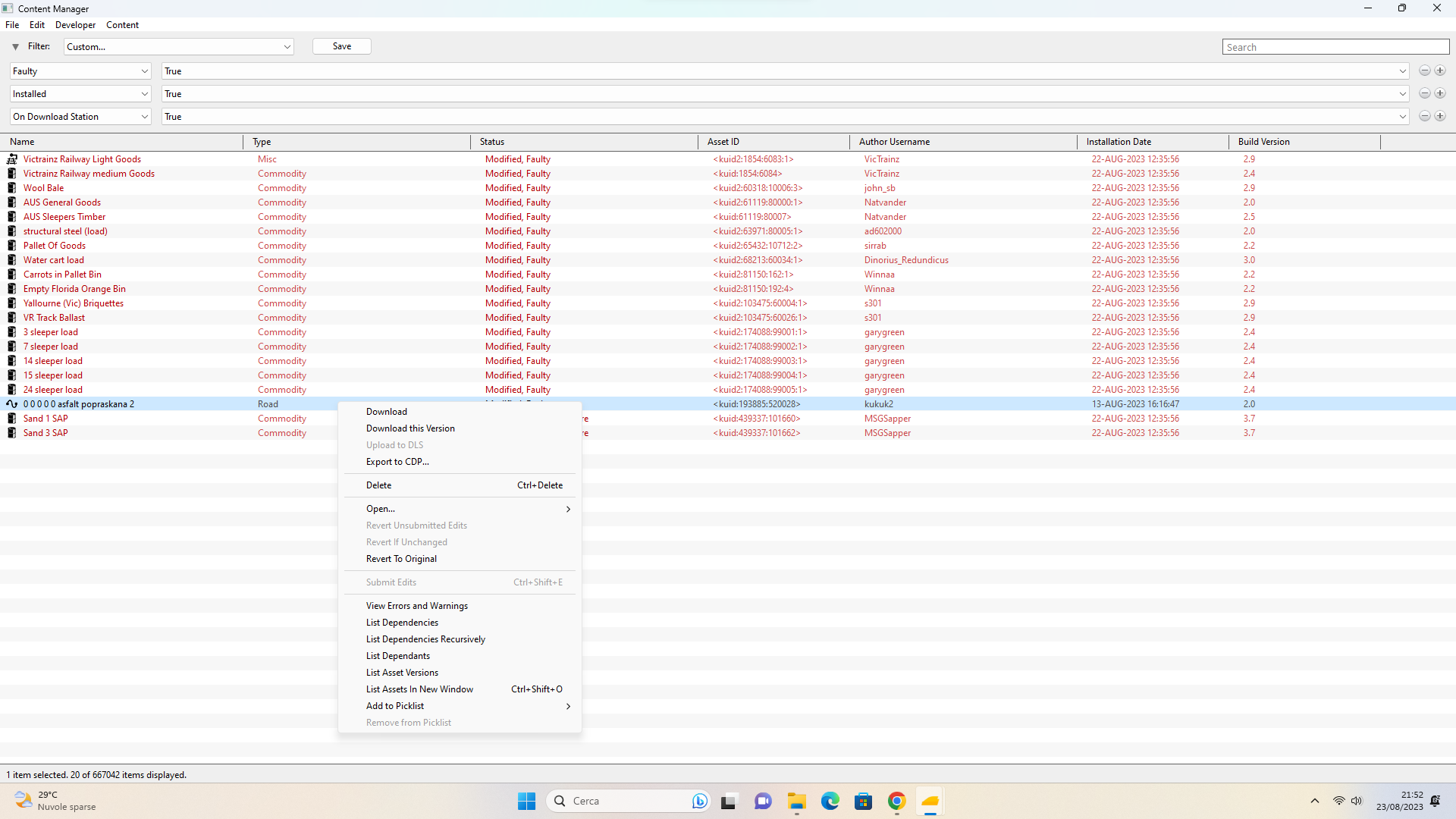Open the Faulty filter type dropdown
The width and height of the screenshot is (1456, 819).
tap(80, 71)
